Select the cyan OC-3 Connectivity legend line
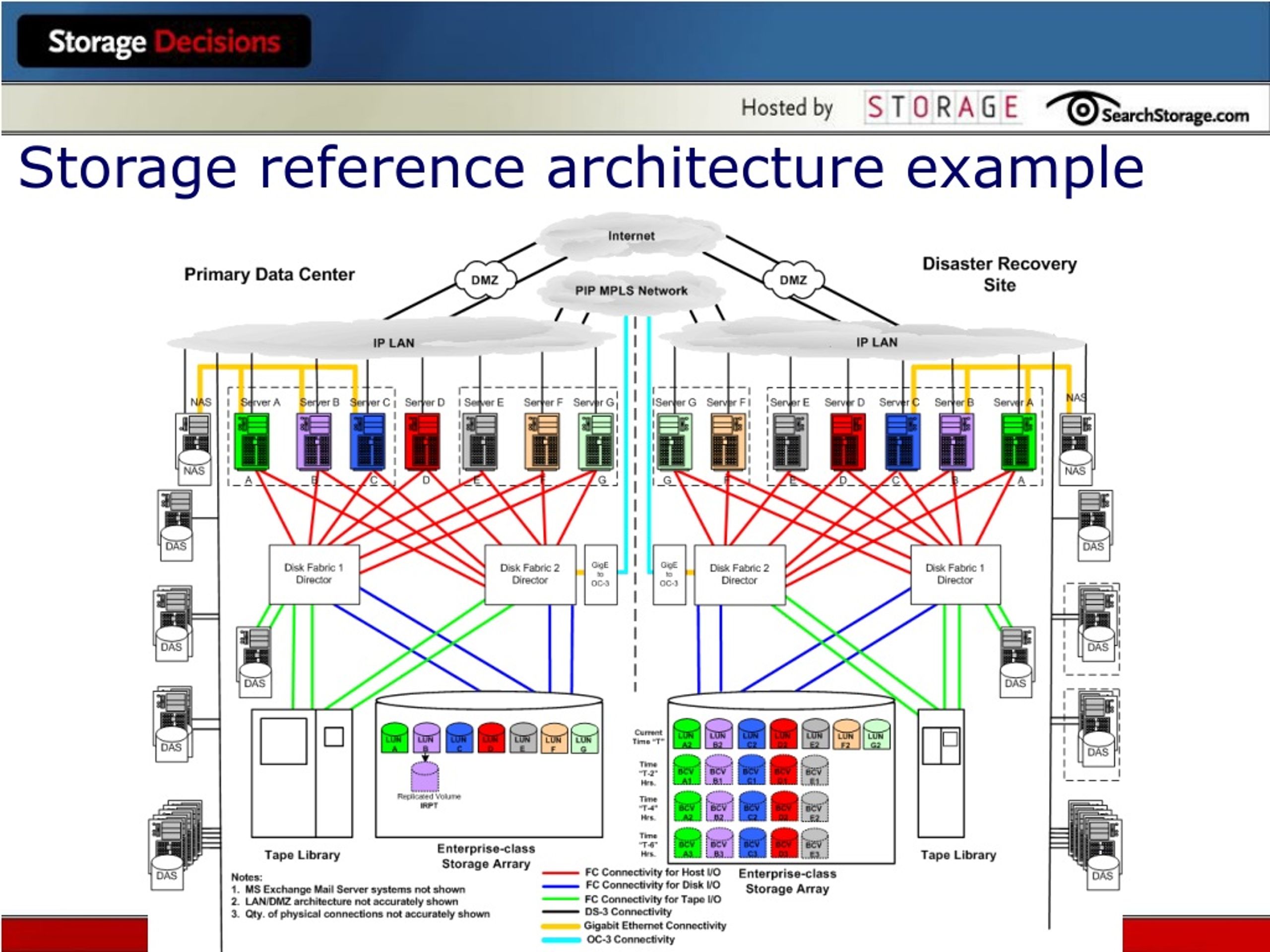This screenshot has width=1270, height=952. (x=561, y=940)
